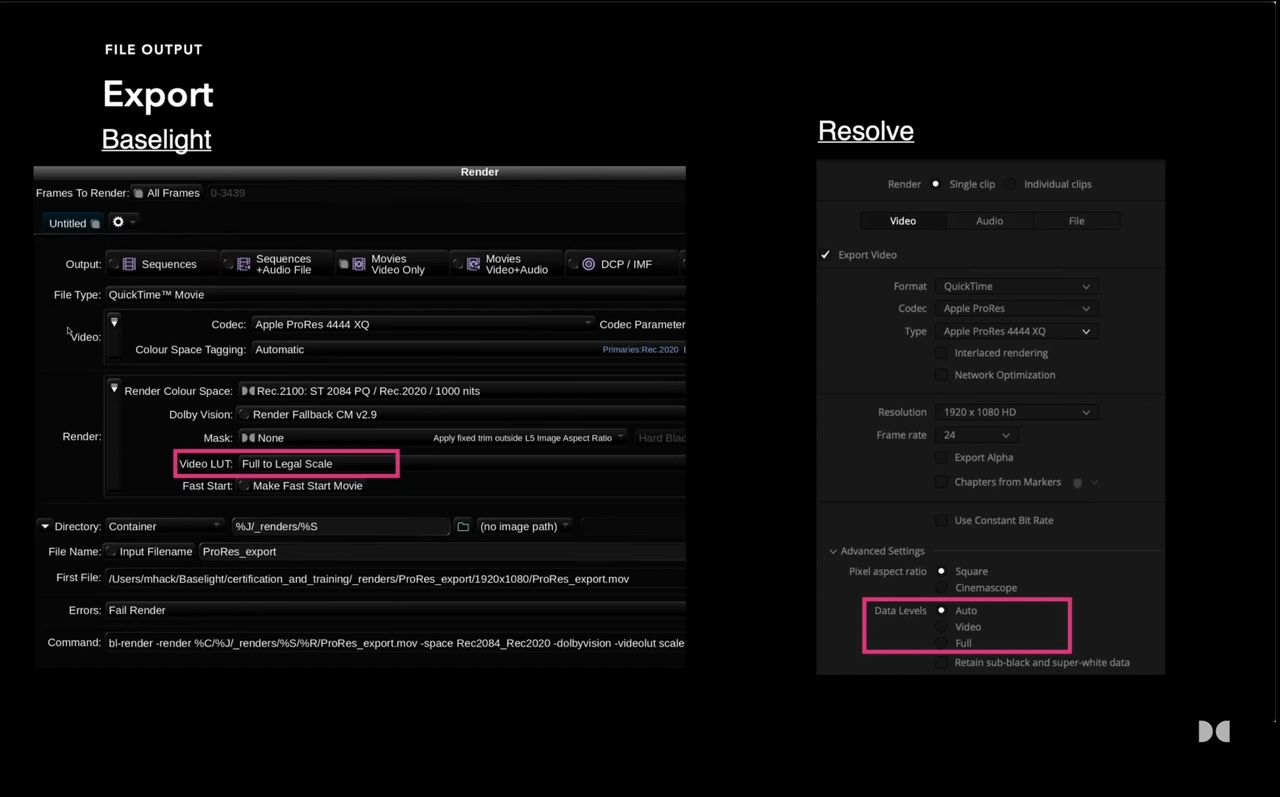Viewport: 1280px width, 797px height.
Task: Click the Errors Fail Render field
Action: (x=395, y=610)
